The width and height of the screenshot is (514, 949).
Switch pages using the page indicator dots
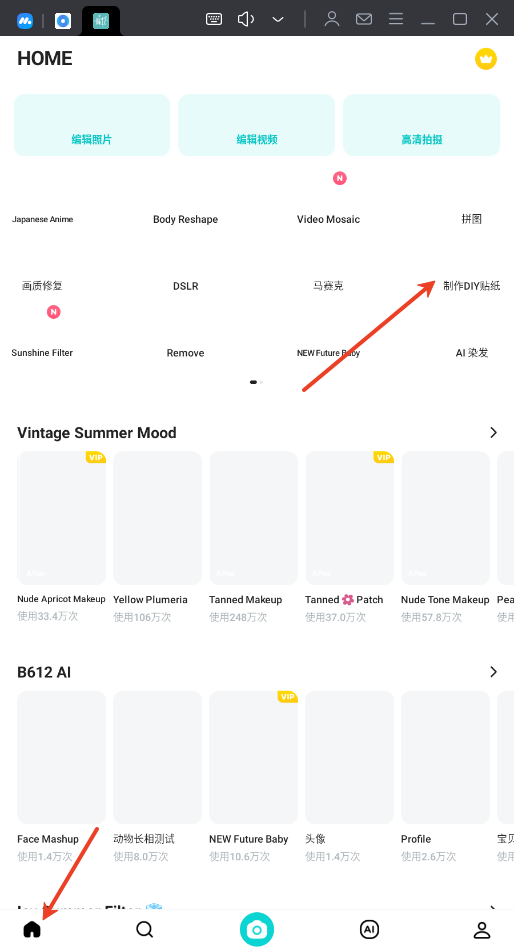tap(257, 382)
